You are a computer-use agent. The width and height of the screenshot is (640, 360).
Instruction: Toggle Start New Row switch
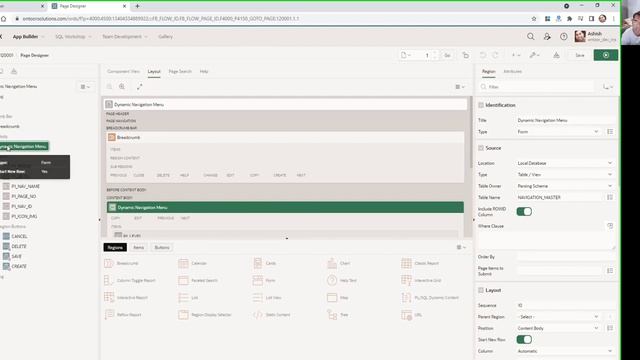click(524, 339)
